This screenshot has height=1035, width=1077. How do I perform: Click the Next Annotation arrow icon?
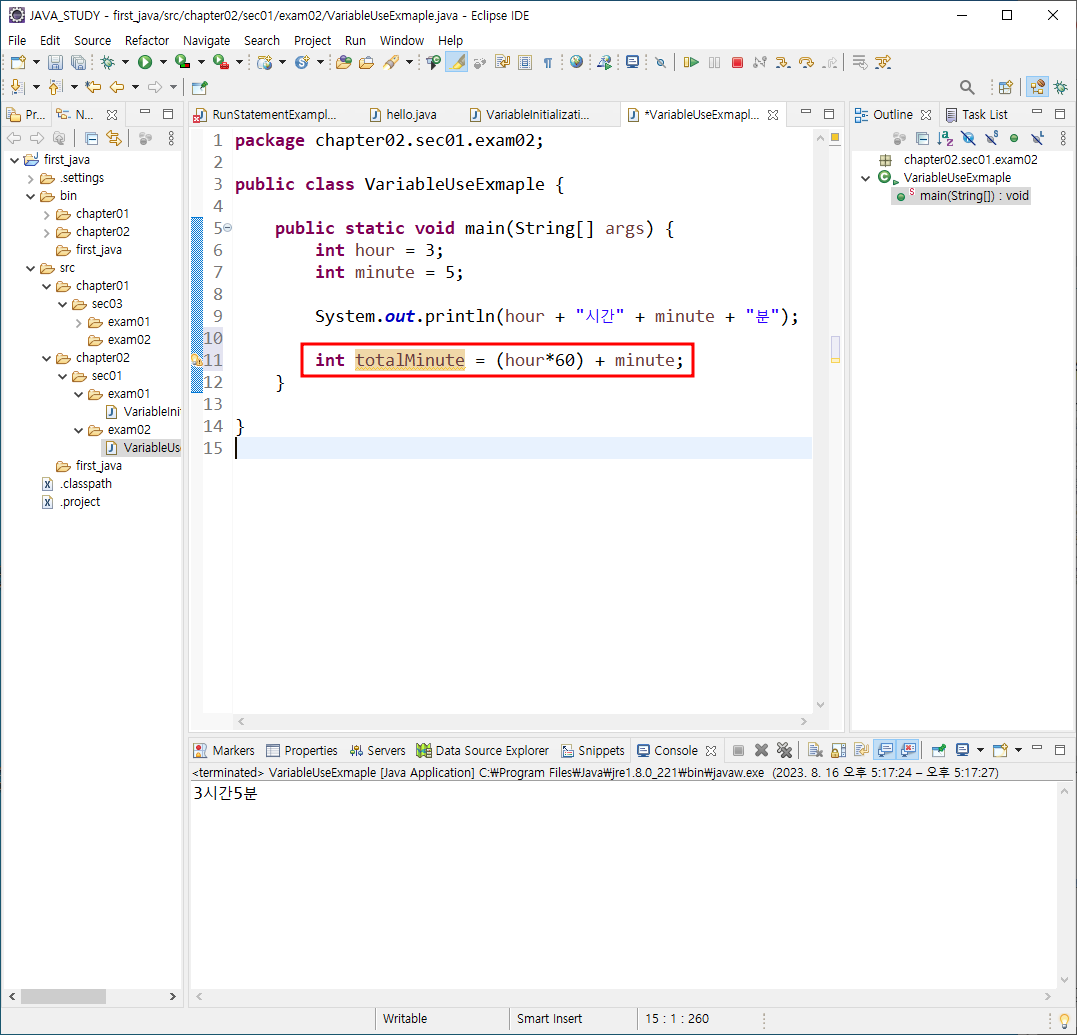point(17,87)
